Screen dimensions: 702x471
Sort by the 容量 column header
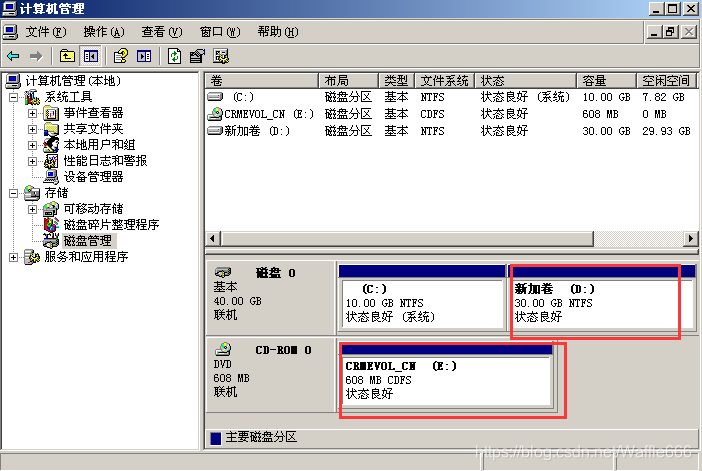[x=607, y=81]
